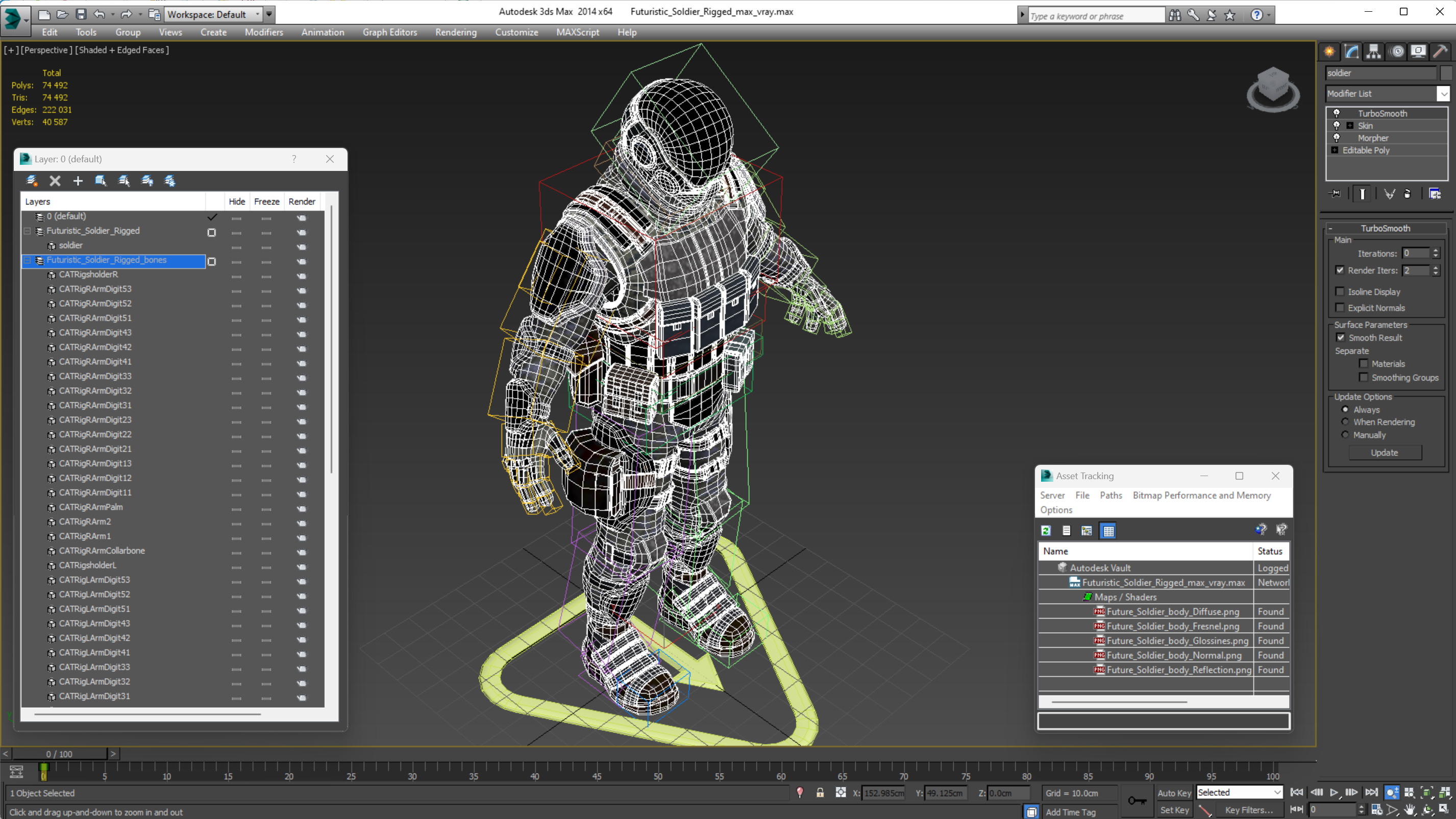Image resolution: width=1456 pixels, height=819 pixels.
Task: Click the Undo arrow icon
Action: 100,14
